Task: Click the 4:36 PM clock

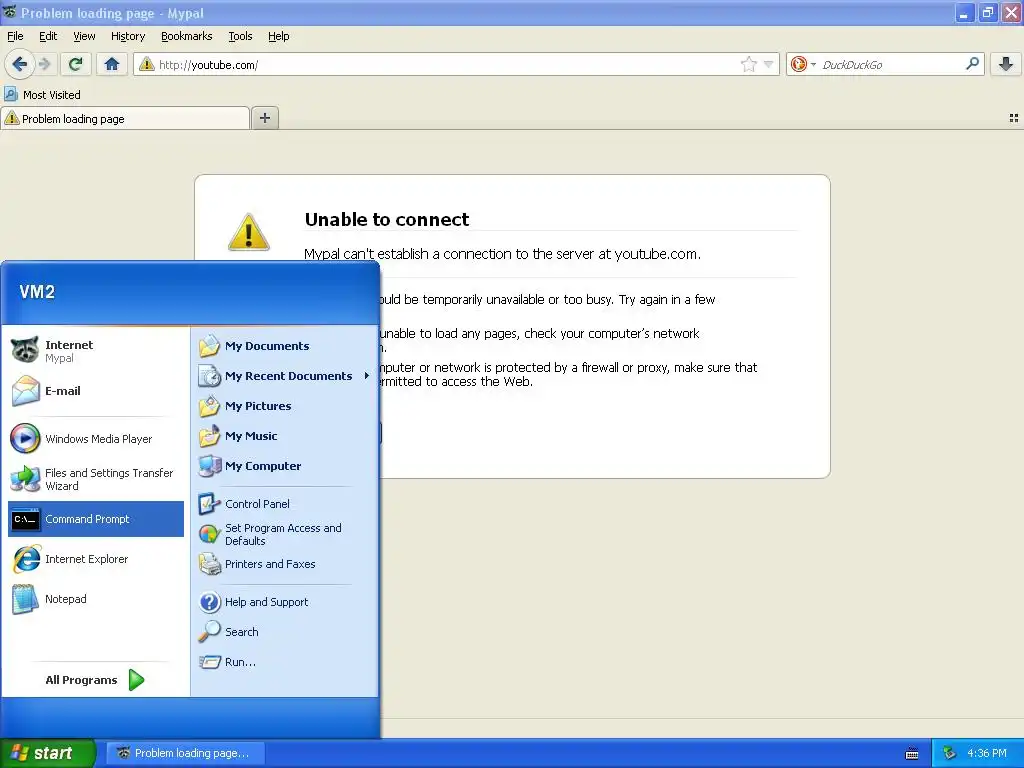Action: pos(987,754)
